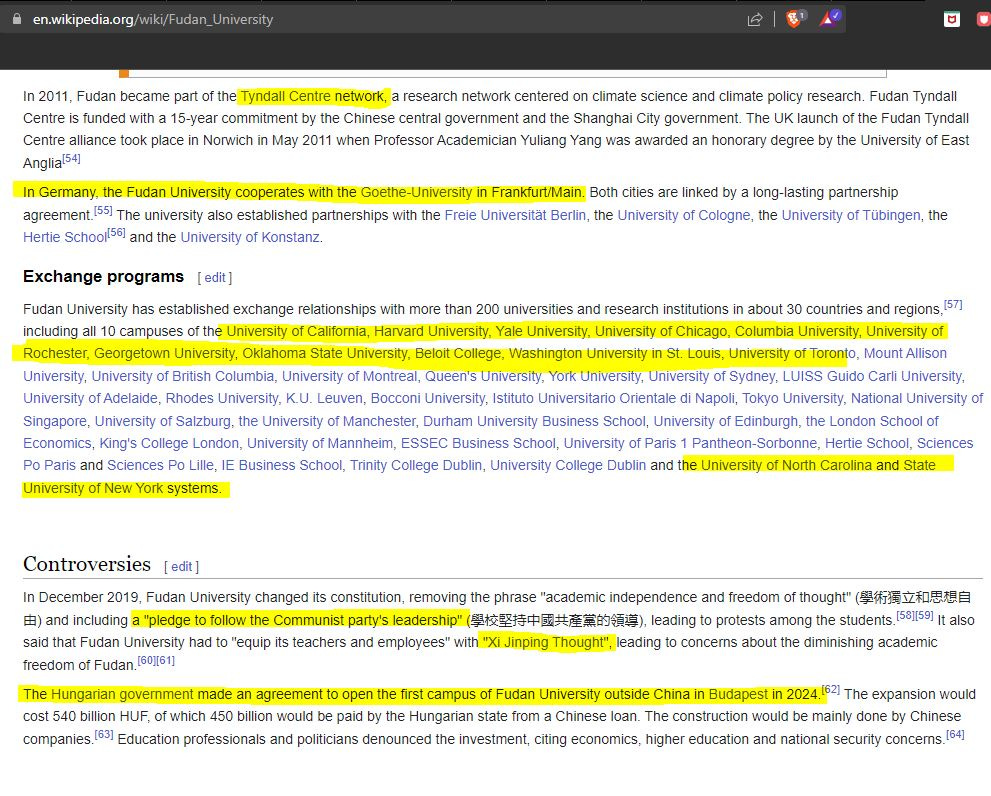Image resolution: width=991 pixels, height=796 pixels.
Task: Open University of British Columbia link
Action: (x=183, y=376)
